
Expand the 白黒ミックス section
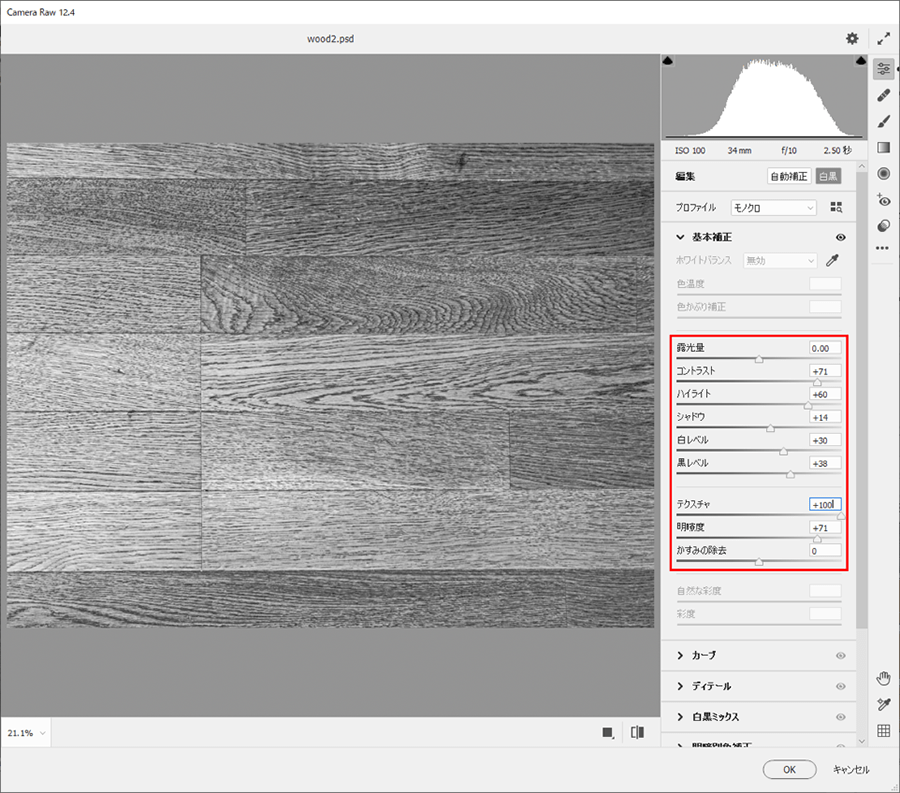click(680, 717)
